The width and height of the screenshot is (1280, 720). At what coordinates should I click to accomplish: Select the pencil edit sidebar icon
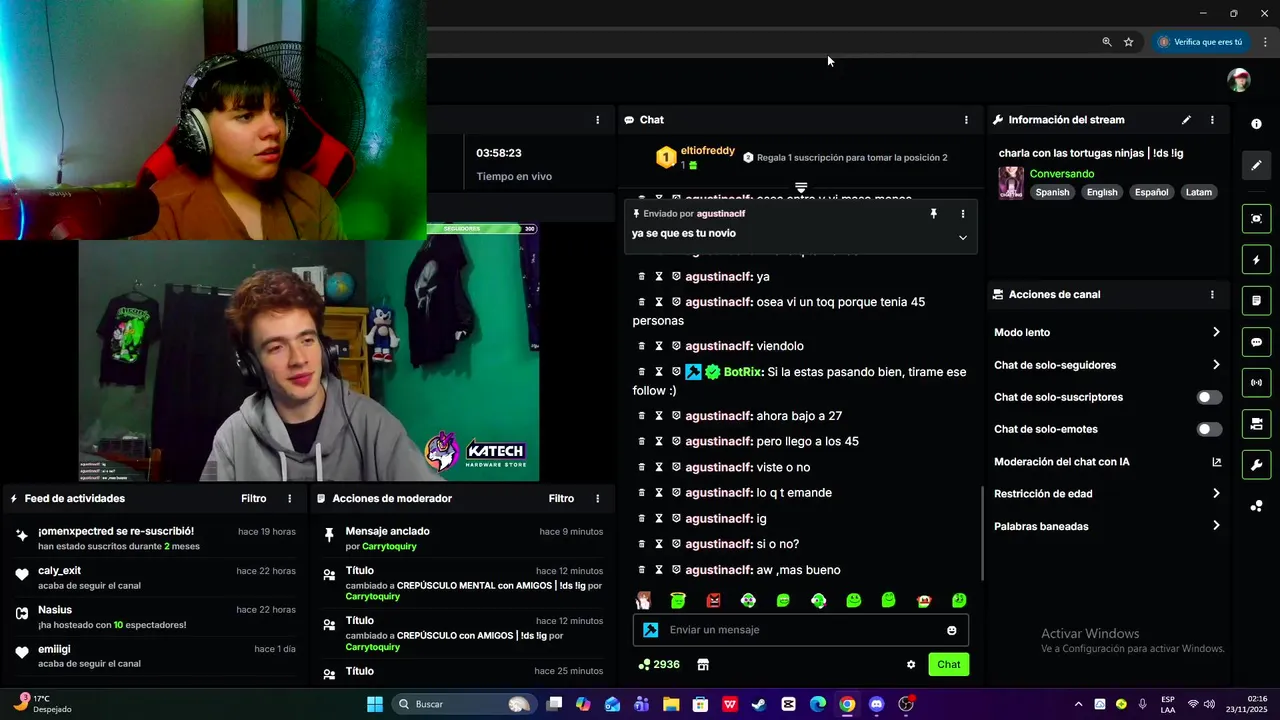tap(1256, 165)
